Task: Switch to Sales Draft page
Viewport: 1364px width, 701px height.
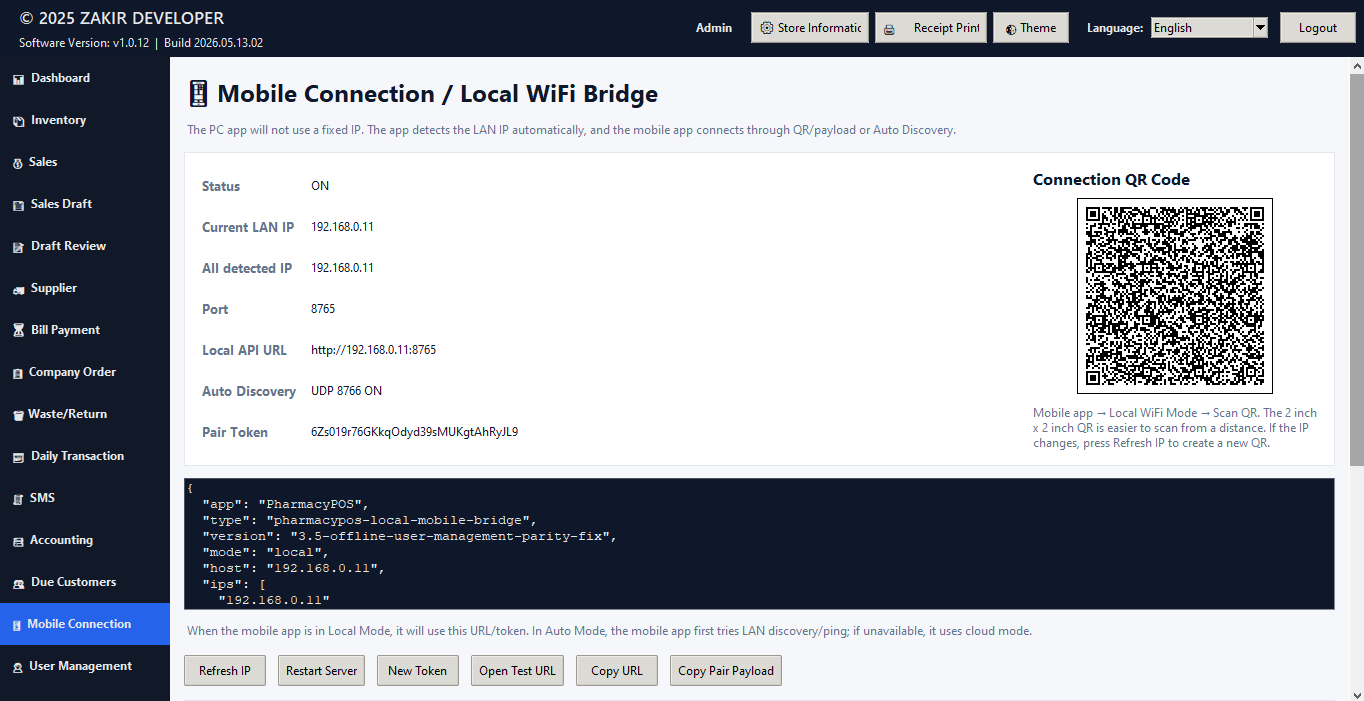Action: pyautogui.click(x=85, y=204)
